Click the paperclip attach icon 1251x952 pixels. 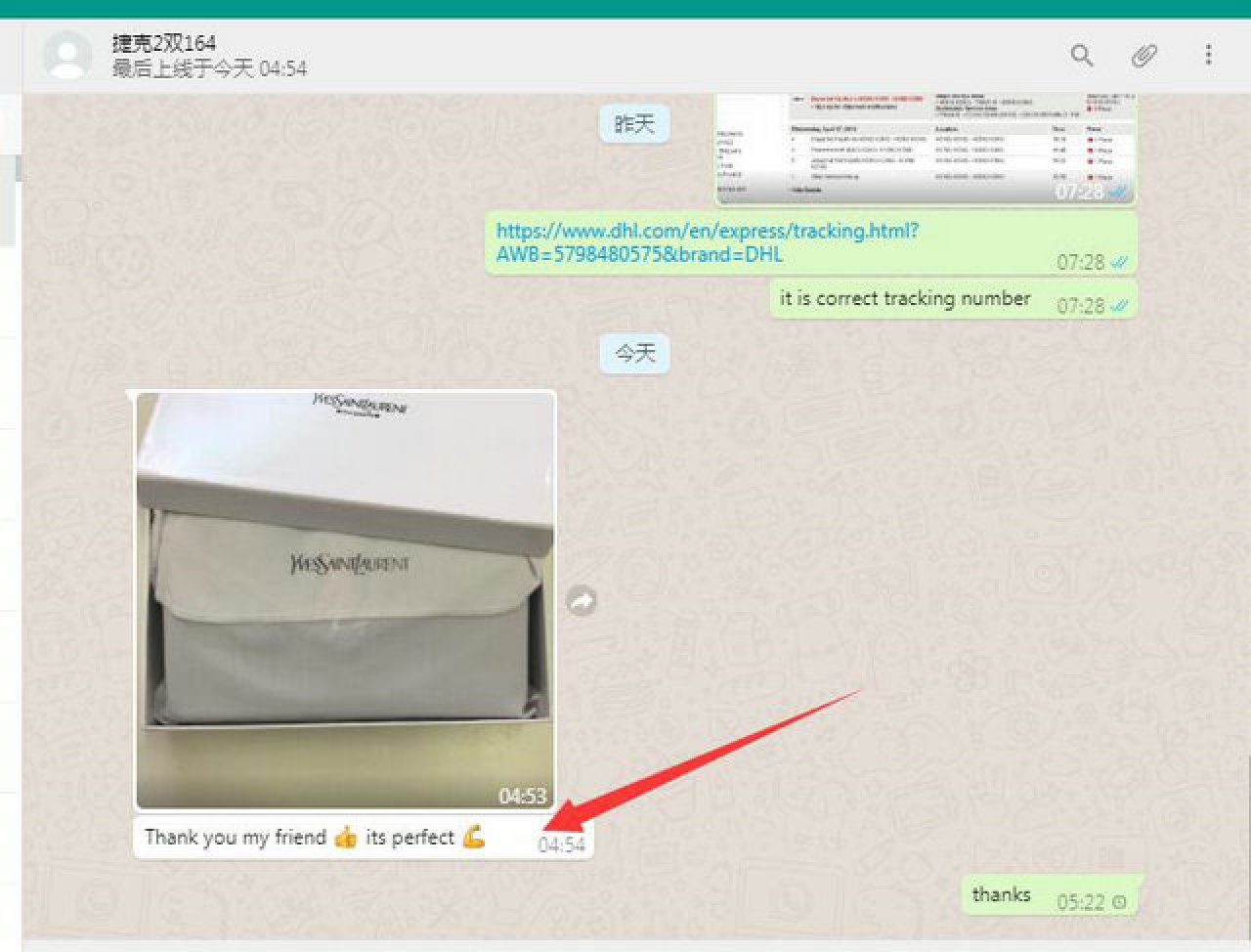[x=1144, y=56]
